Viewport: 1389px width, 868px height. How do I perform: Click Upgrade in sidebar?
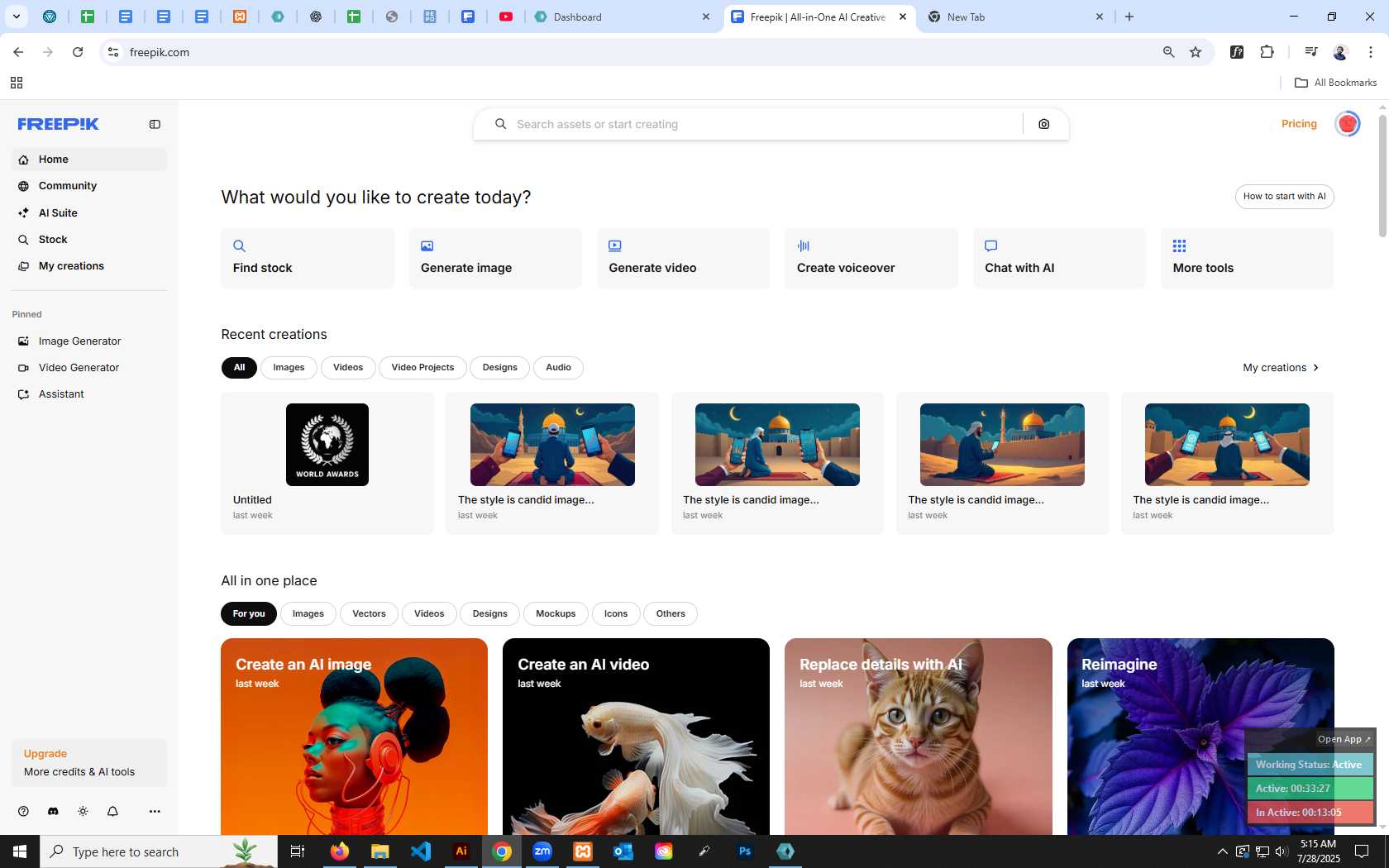pyautogui.click(x=45, y=753)
